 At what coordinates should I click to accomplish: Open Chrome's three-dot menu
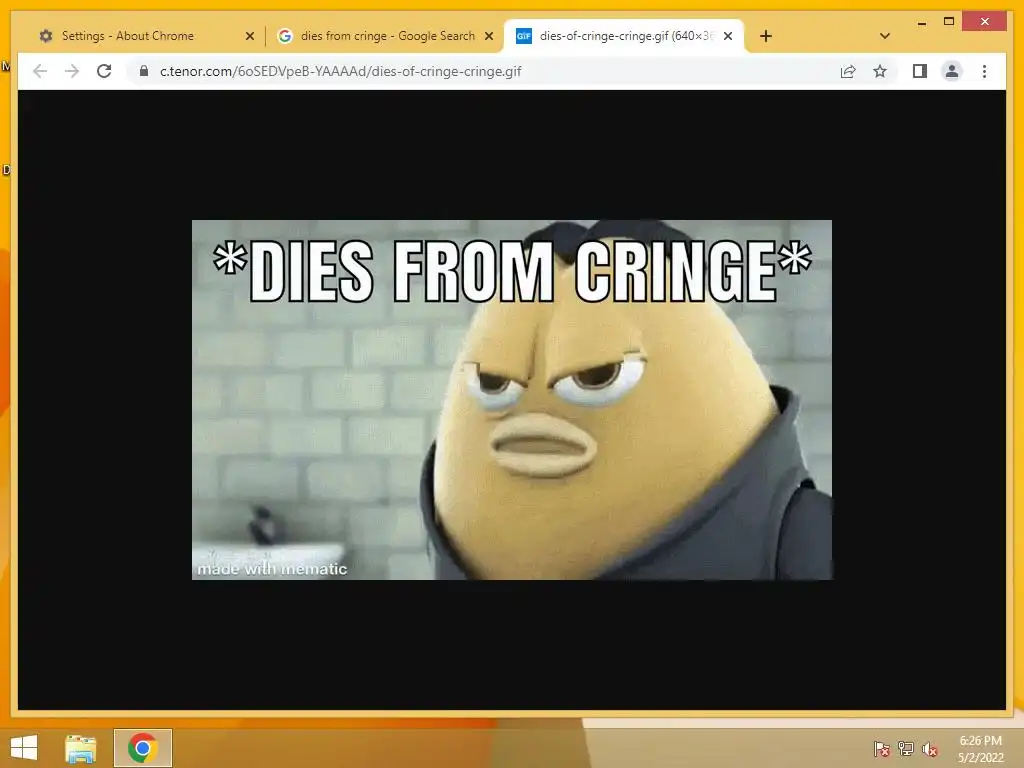click(984, 71)
